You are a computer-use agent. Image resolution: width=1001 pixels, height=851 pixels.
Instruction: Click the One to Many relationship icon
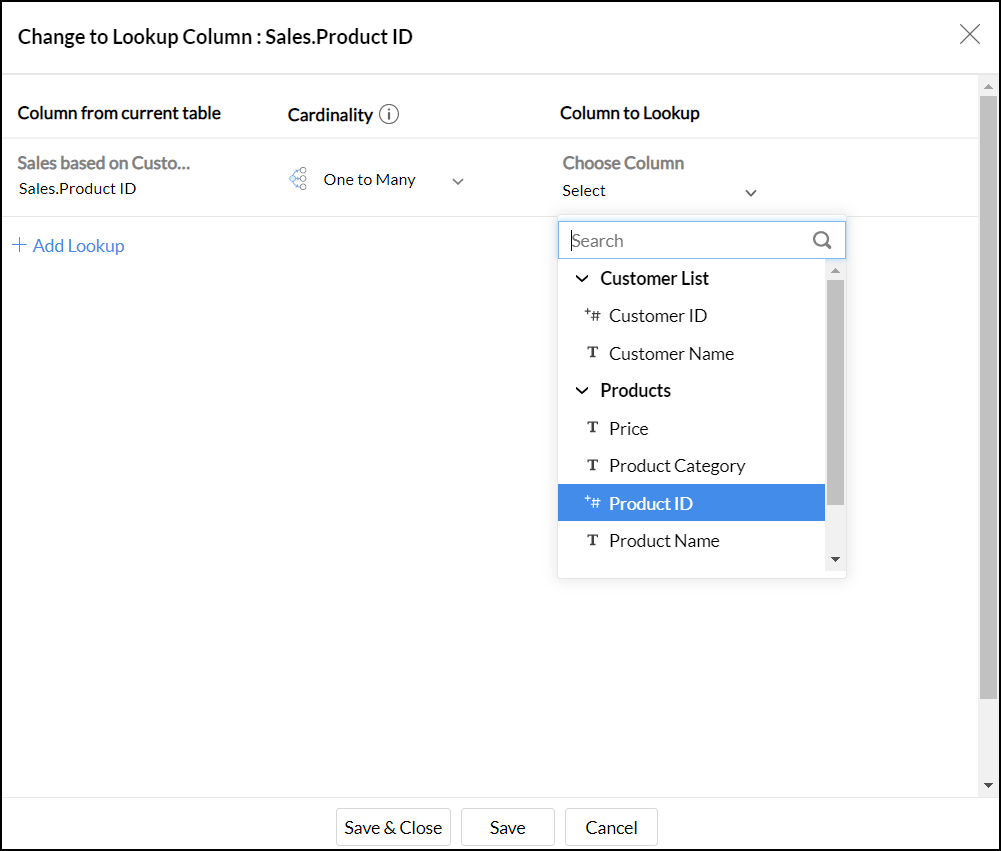(297, 178)
